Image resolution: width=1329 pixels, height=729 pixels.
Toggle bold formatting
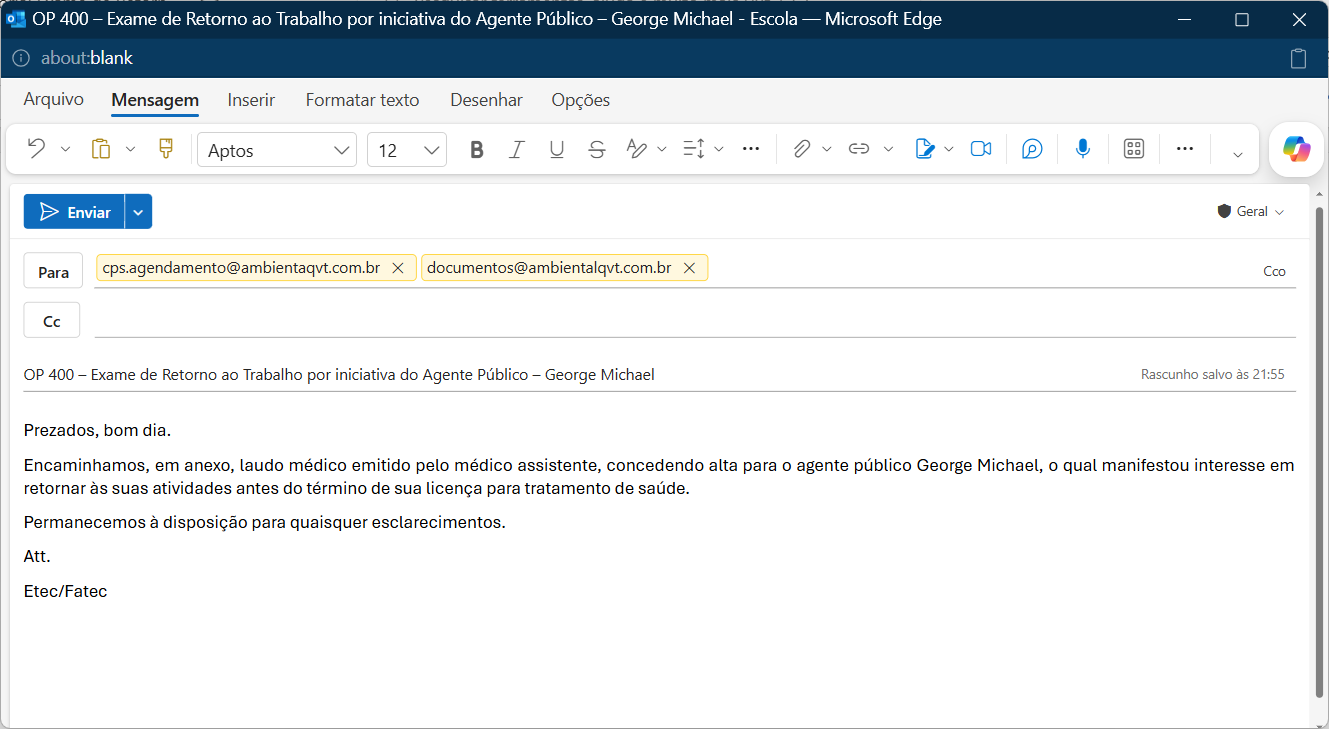coord(477,150)
